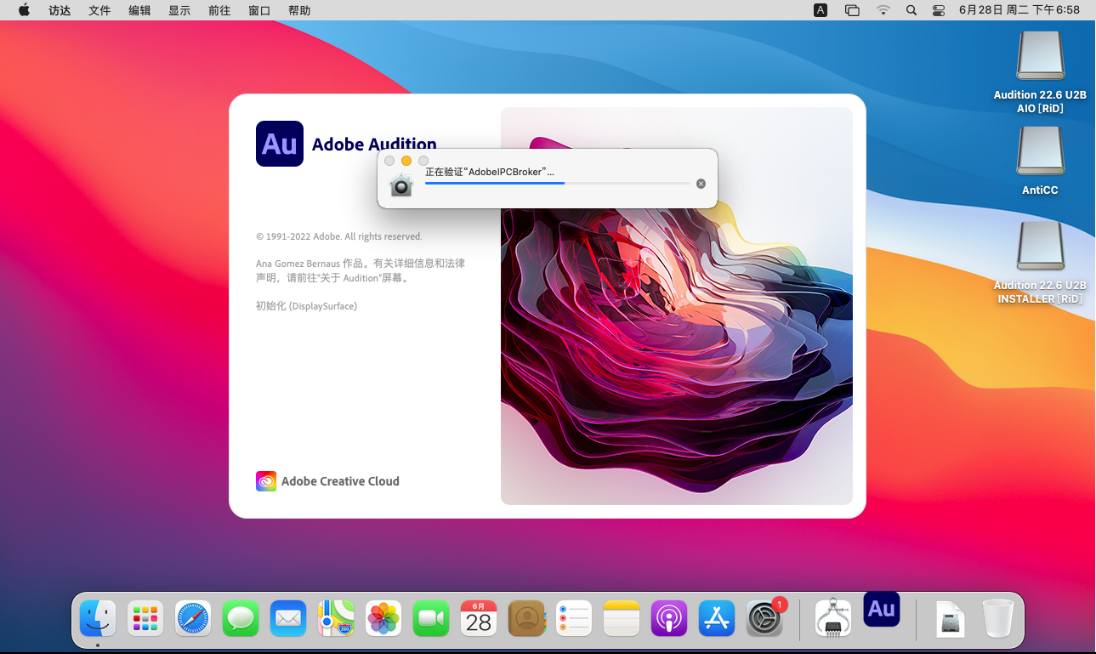The height and width of the screenshot is (654, 1096).
Task: Cancel the AdobeIPCBroker verification
Action: 701,184
